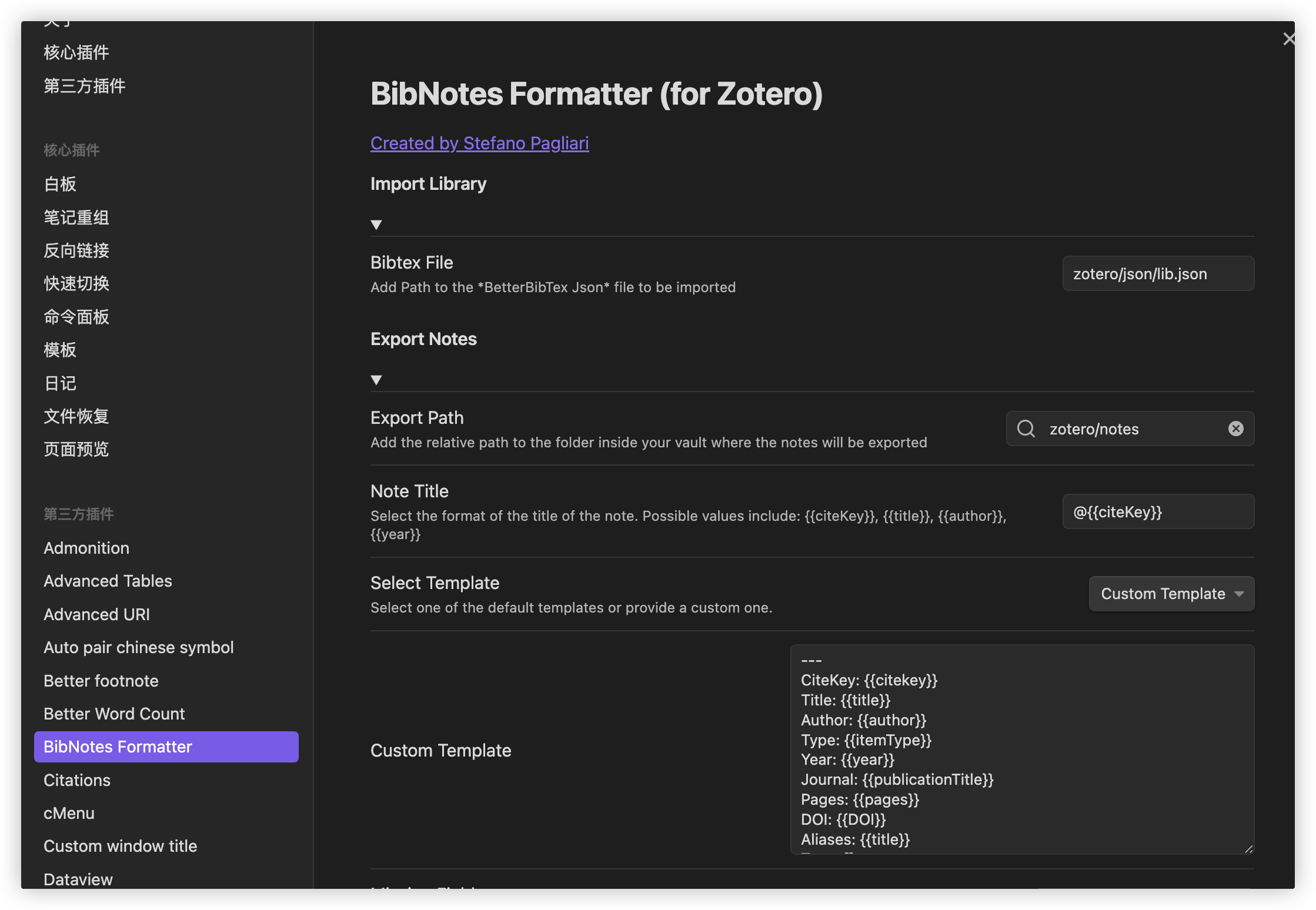Open the Custom Template dropdown
This screenshot has width=1316, height=910.
coord(1171,594)
